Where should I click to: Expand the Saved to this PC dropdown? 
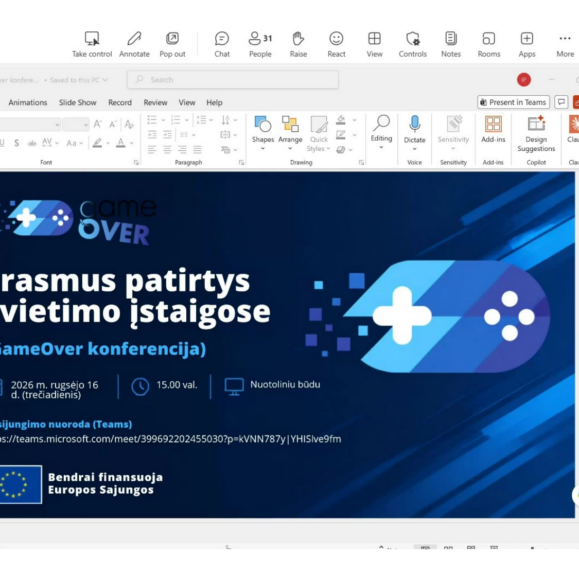pyautogui.click(x=105, y=80)
